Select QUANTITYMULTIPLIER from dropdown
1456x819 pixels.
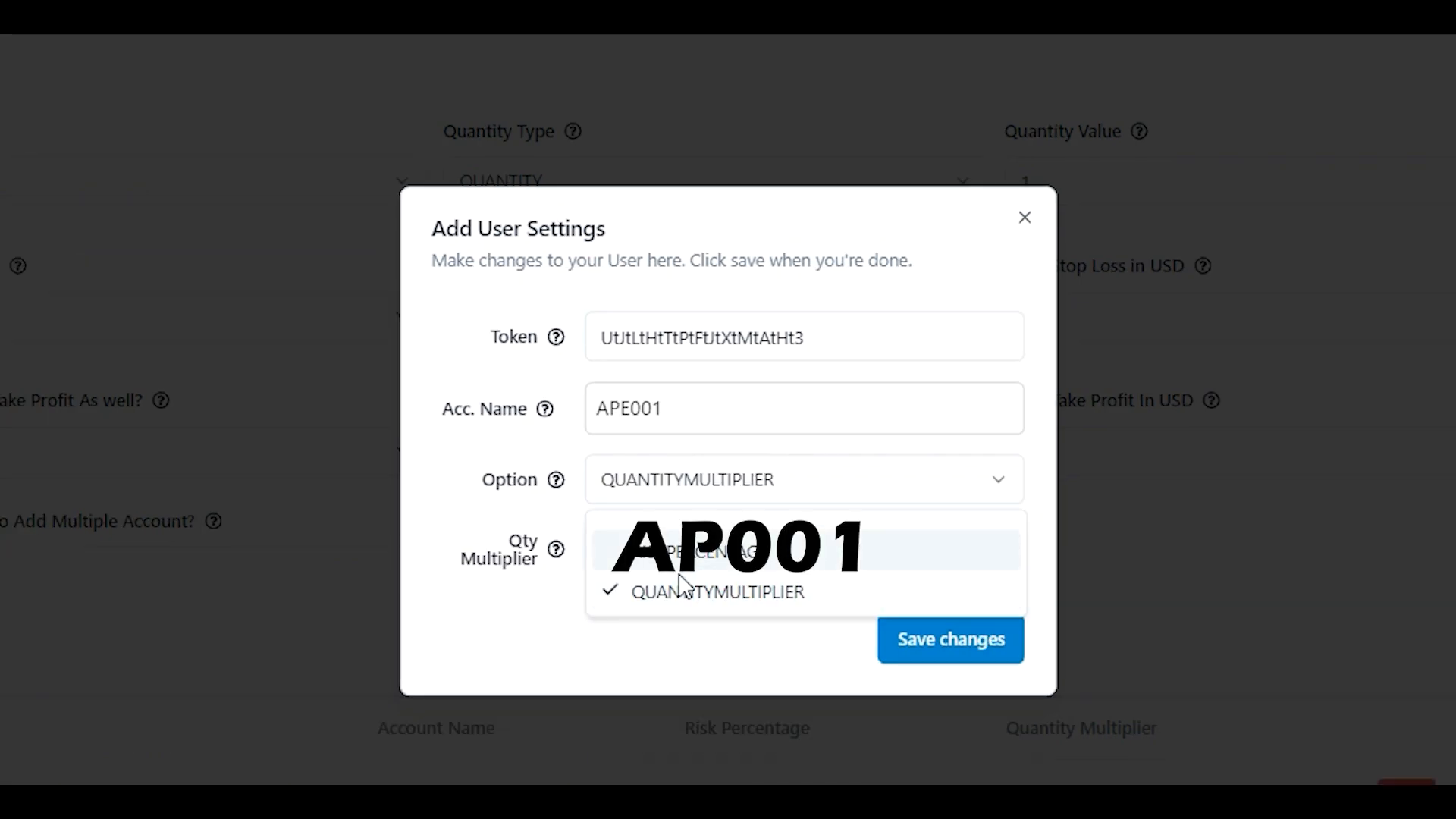tap(718, 591)
